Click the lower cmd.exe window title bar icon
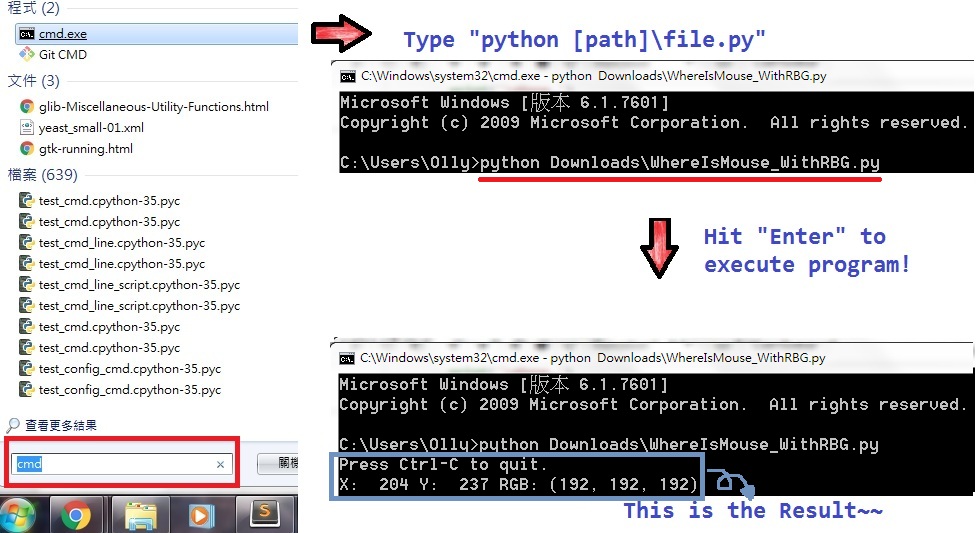This screenshot has height=533, width=979. 347,358
